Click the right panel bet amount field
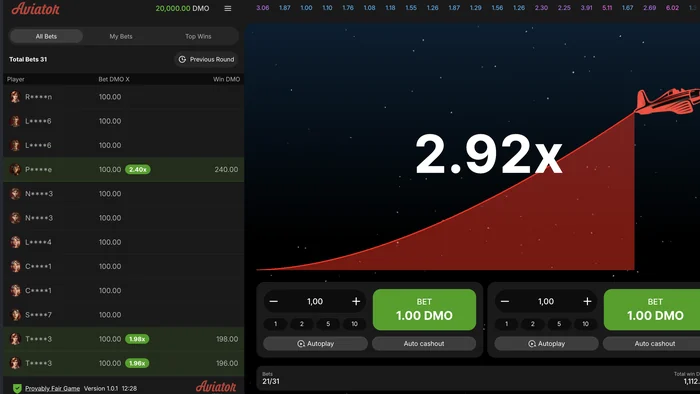 point(546,302)
